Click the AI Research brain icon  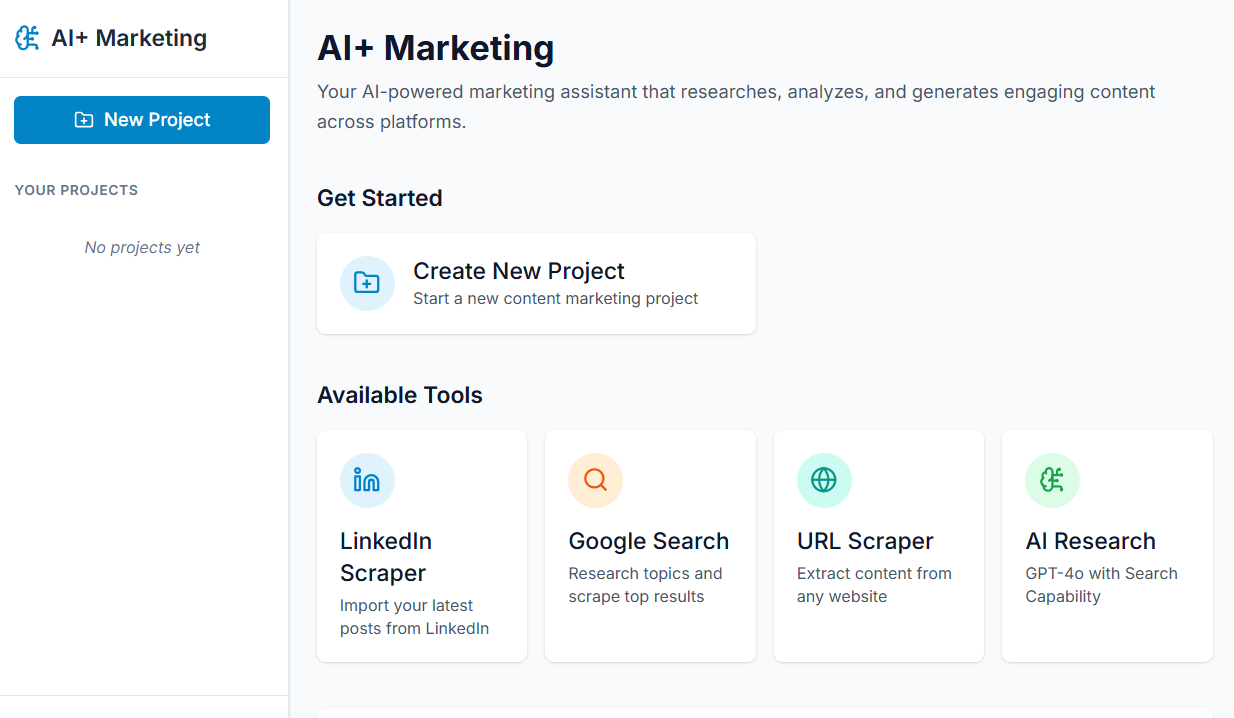(x=1052, y=481)
